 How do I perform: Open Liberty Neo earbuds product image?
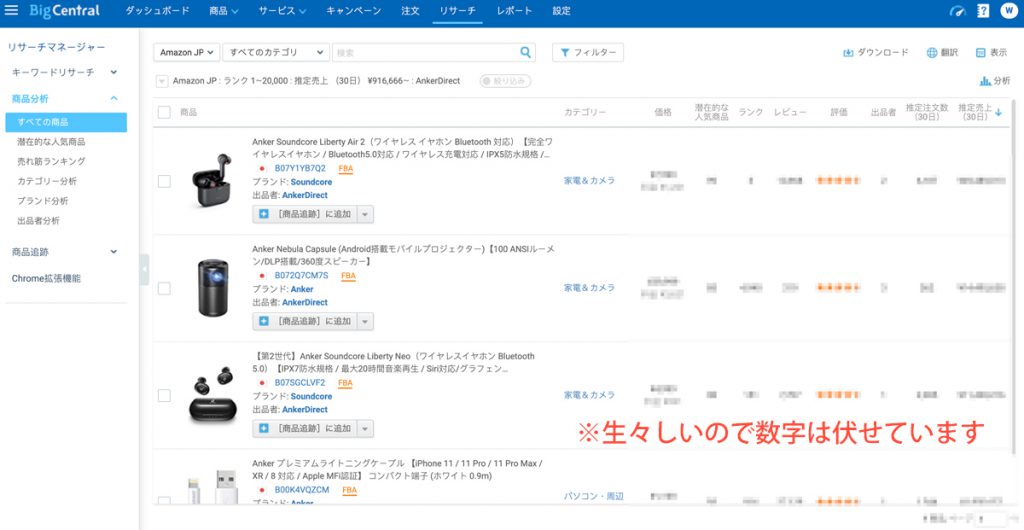211,394
